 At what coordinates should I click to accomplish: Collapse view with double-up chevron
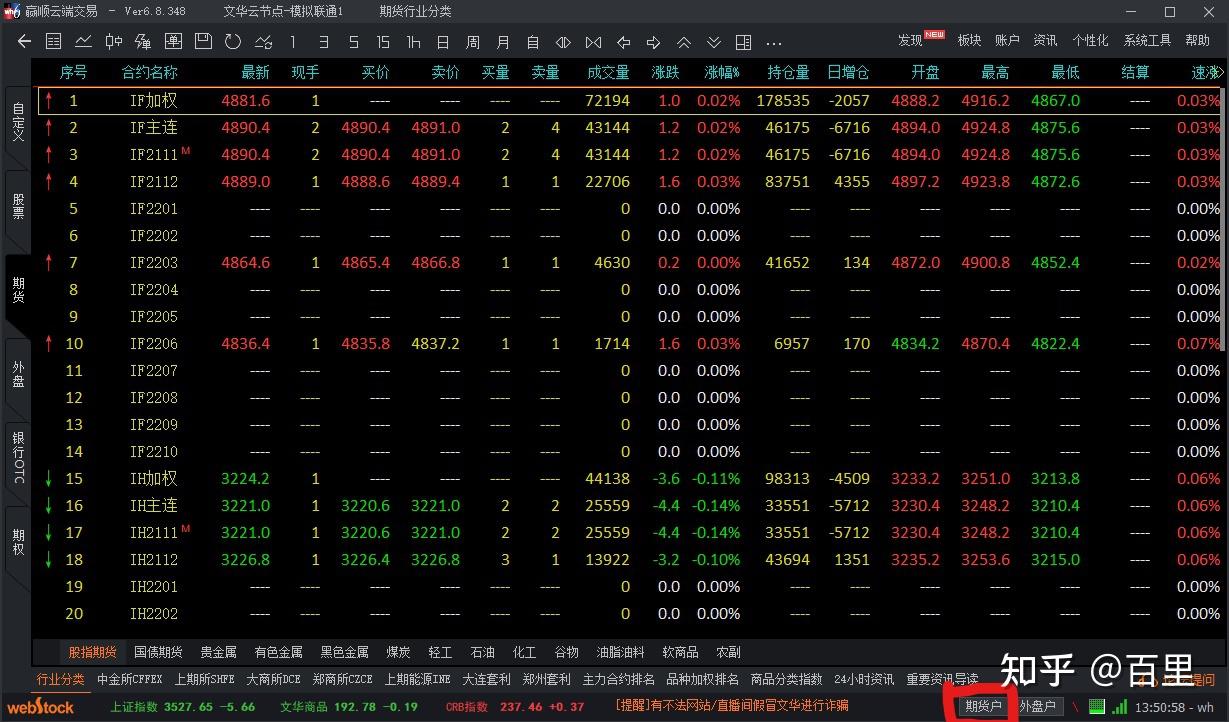point(684,42)
